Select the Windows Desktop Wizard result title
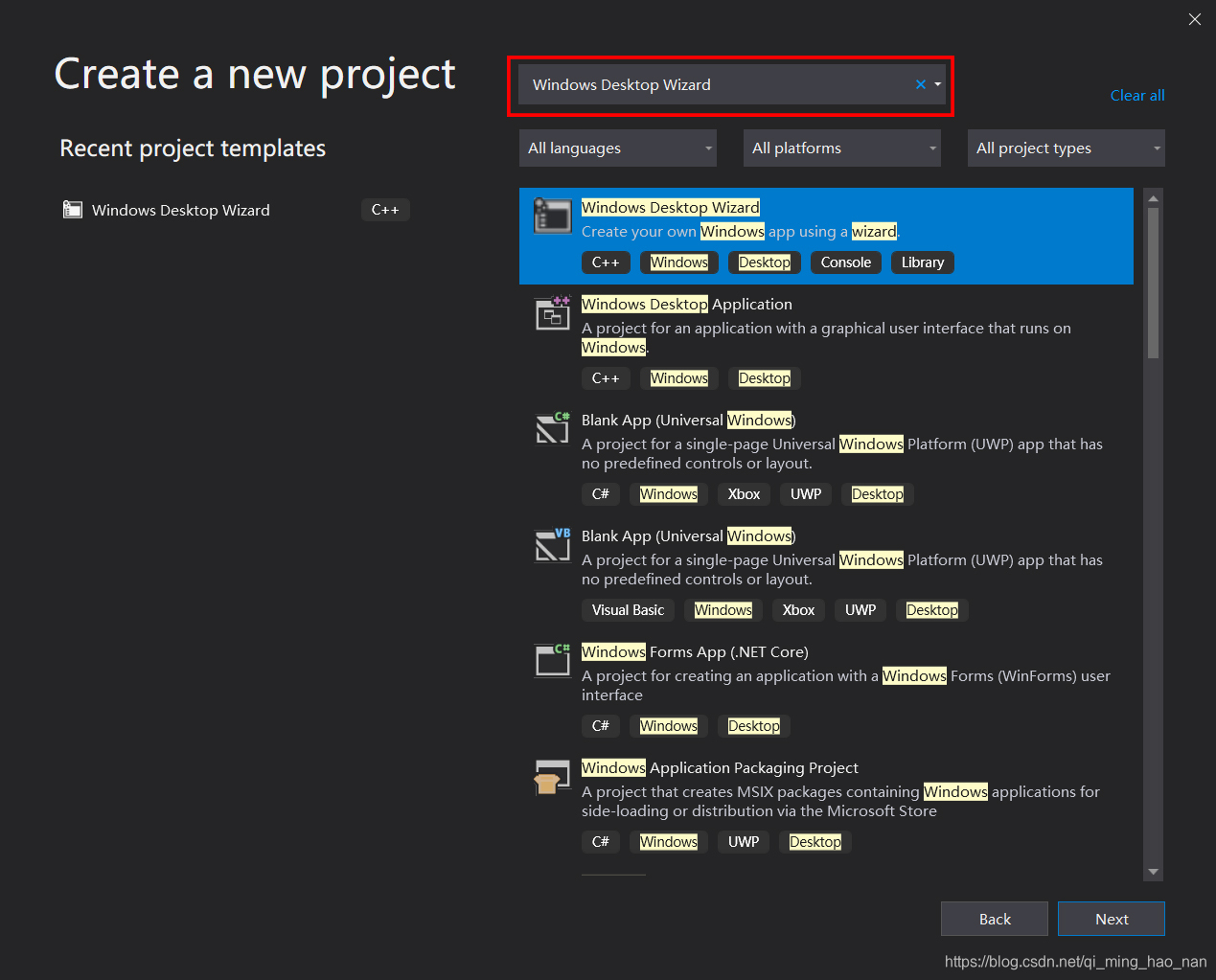Viewport: 1216px width, 980px height. click(x=671, y=207)
